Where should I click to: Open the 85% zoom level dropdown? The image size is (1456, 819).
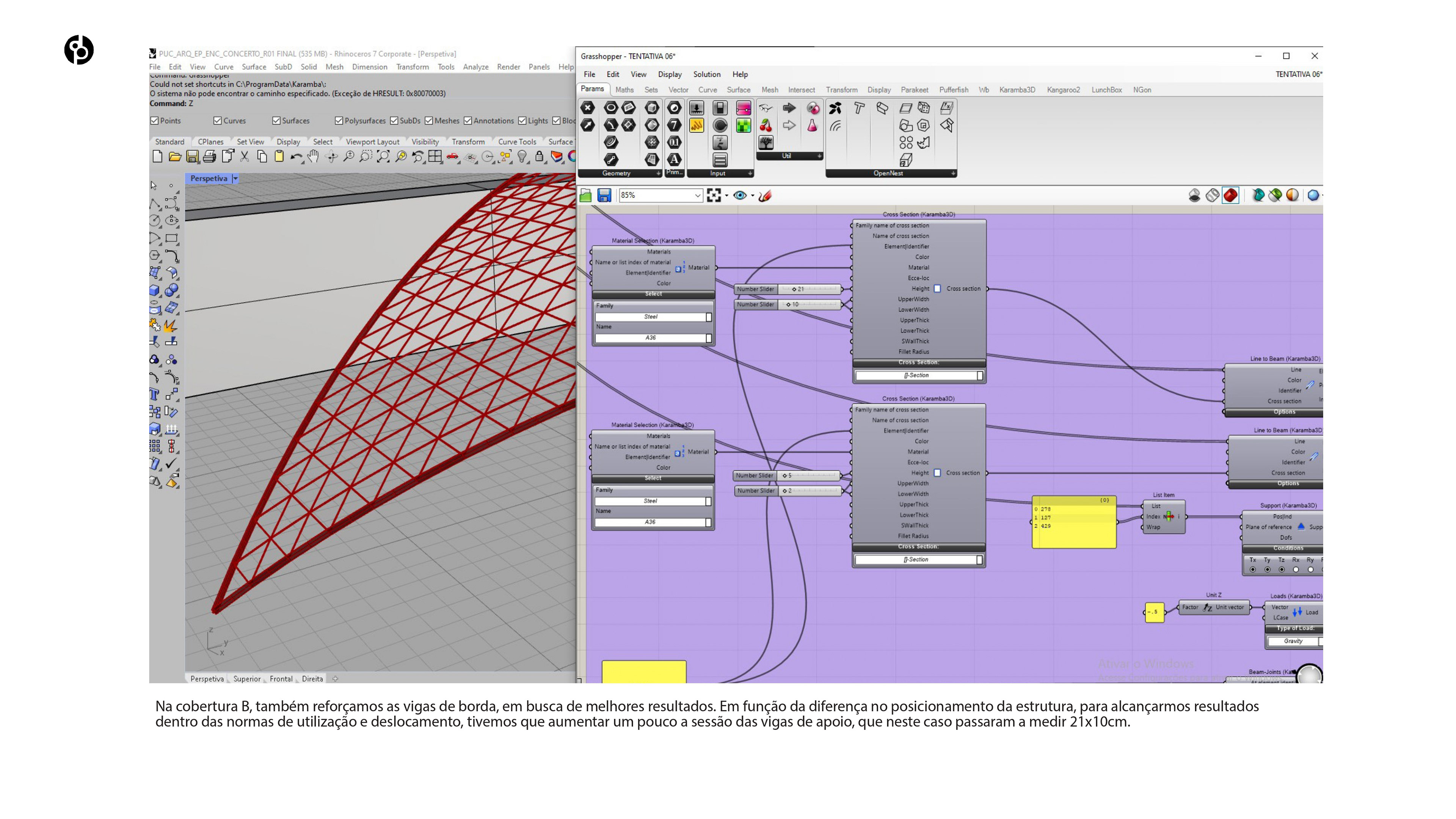tap(698, 196)
